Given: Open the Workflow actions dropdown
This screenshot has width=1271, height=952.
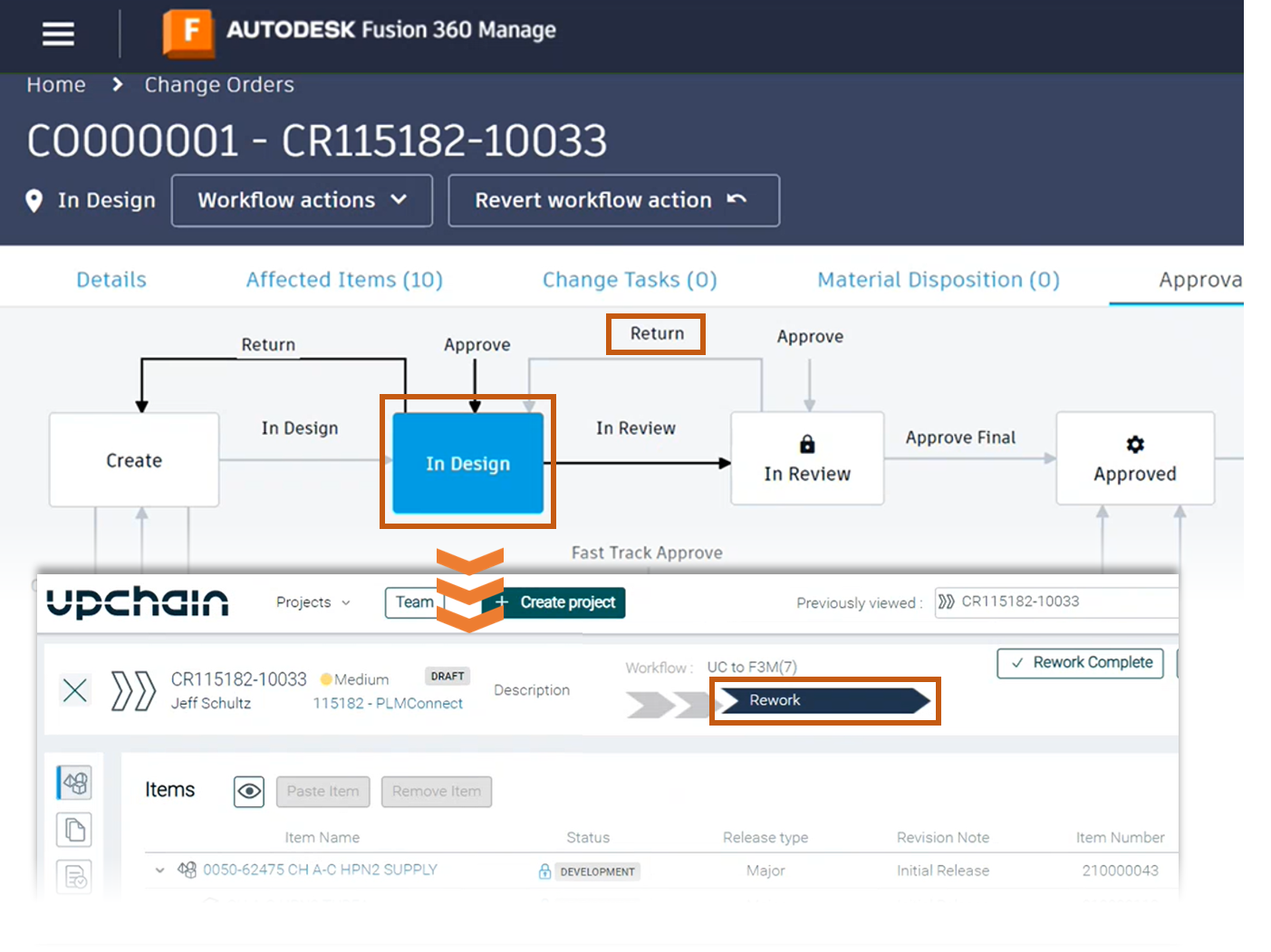Looking at the screenshot, I should point(302,200).
